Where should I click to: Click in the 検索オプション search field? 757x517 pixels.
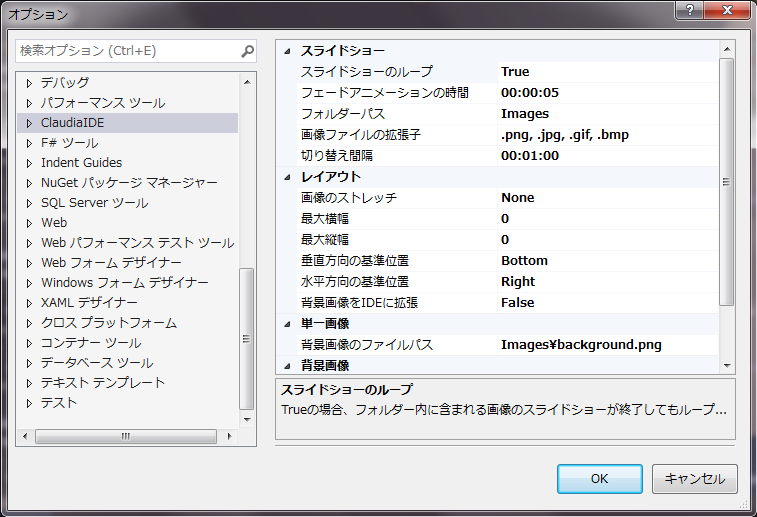coord(125,51)
